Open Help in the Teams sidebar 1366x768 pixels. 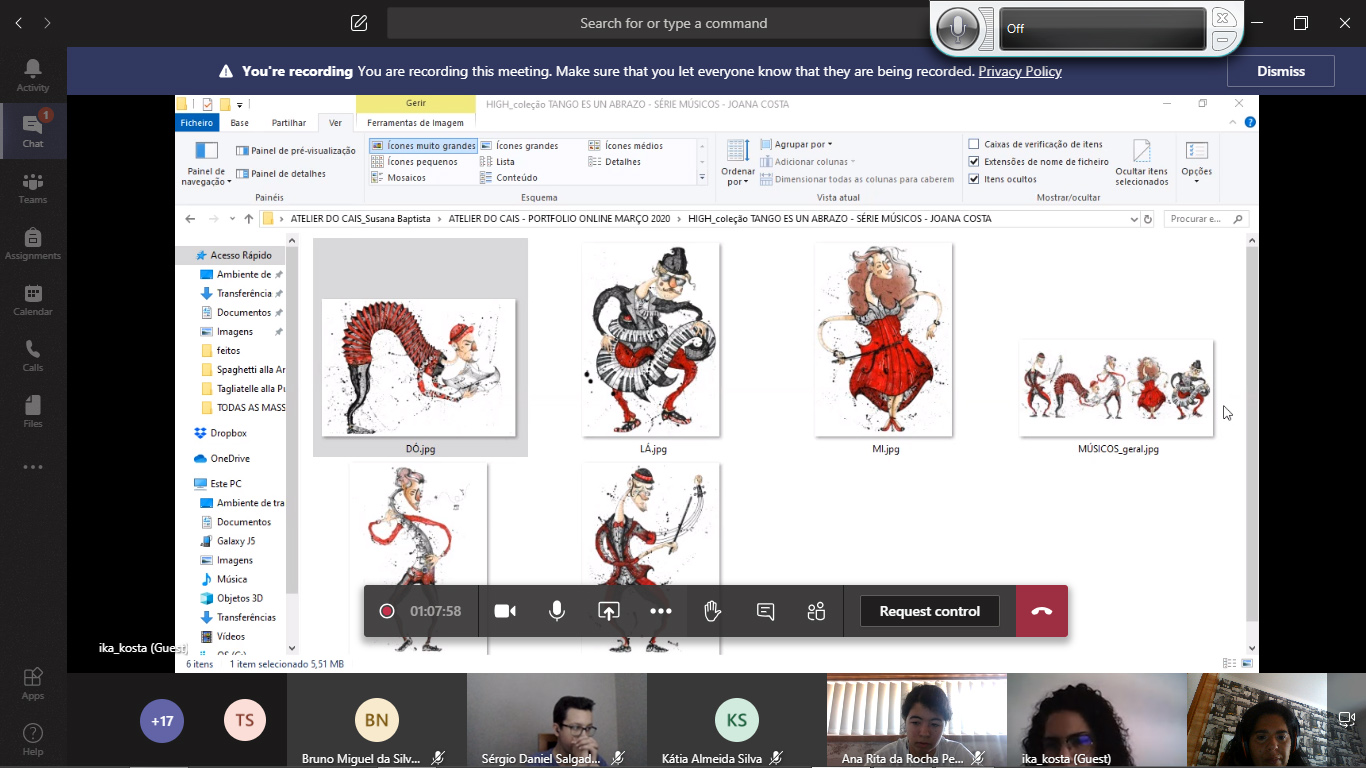click(33, 739)
